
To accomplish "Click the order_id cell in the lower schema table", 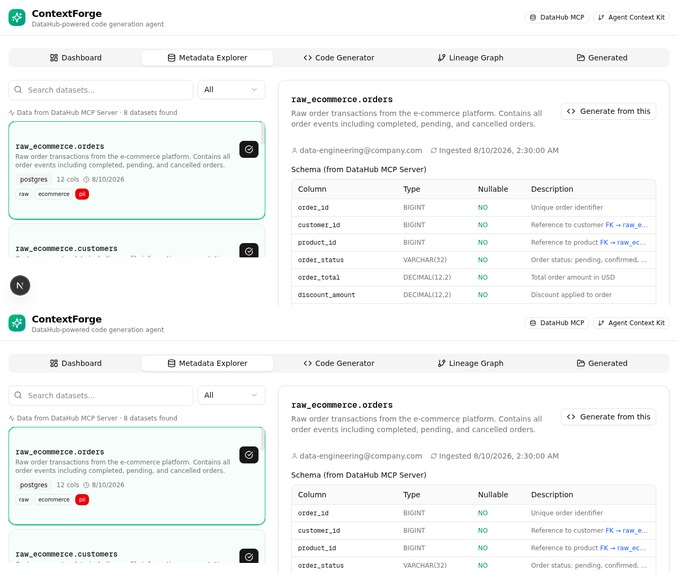I will (313, 513).
